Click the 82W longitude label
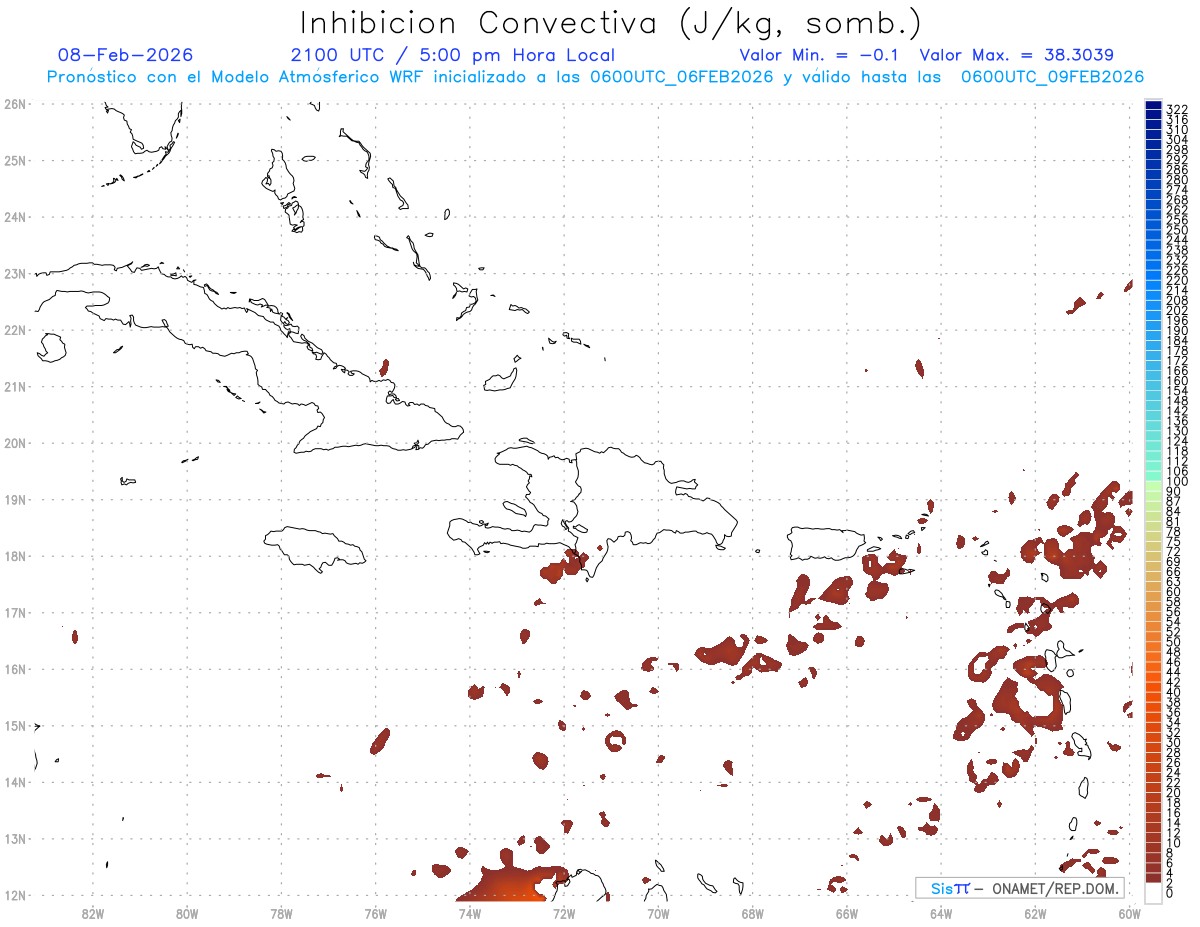This screenshot has height=927, width=1200. tap(93, 913)
